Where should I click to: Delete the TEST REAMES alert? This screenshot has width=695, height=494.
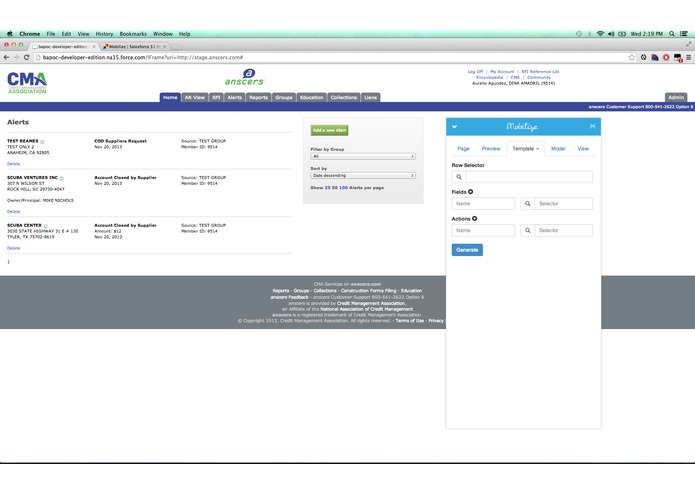click(13, 164)
